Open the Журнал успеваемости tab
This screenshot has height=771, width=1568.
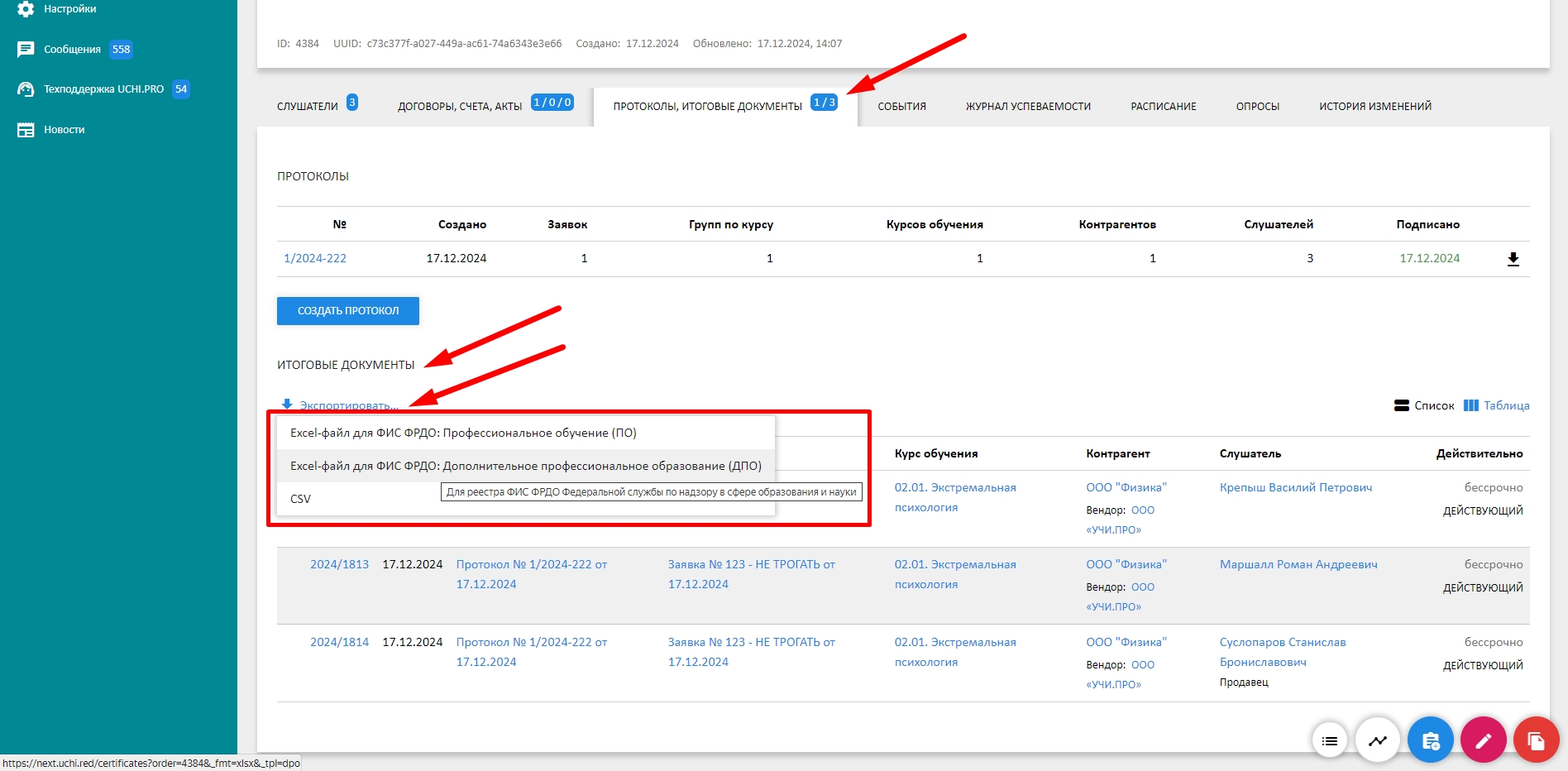coord(1028,106)
